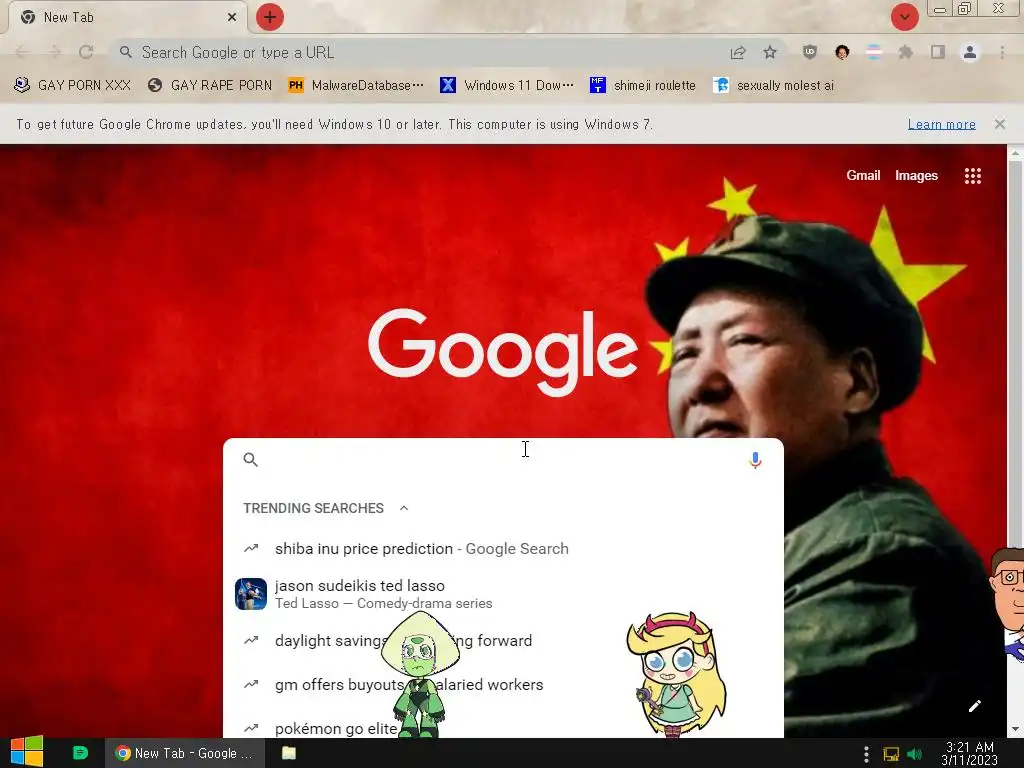Image resolution: width=1024 pixels, height=768 pixels.
Task: Select 'gm offers buyouts' trending suggestion
Action: click(503, 684)
